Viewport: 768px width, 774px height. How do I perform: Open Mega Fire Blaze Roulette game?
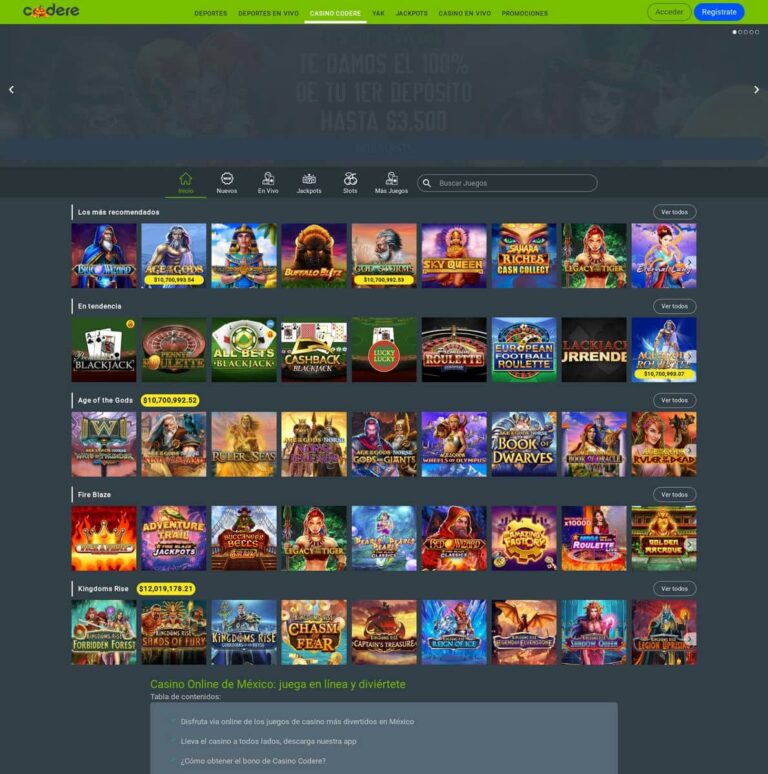[x=594, y=538]
